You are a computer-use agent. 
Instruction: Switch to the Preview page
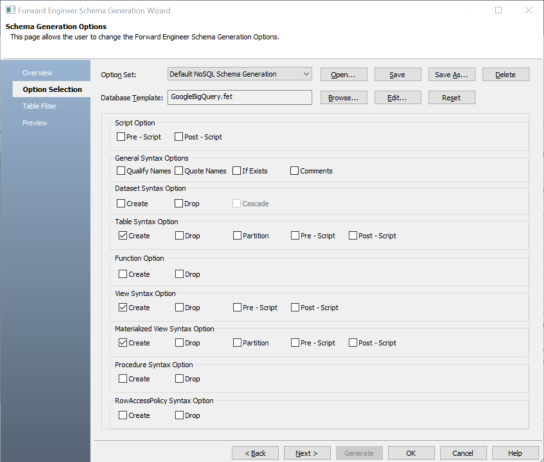pyautogui.click(x=35, y=123)
